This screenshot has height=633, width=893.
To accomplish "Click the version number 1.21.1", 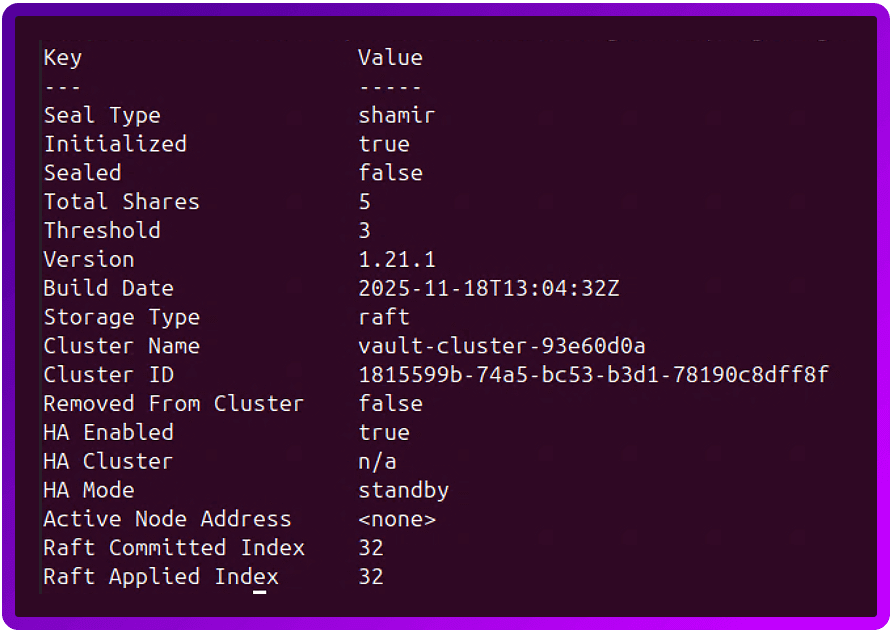I will point(397,260).
